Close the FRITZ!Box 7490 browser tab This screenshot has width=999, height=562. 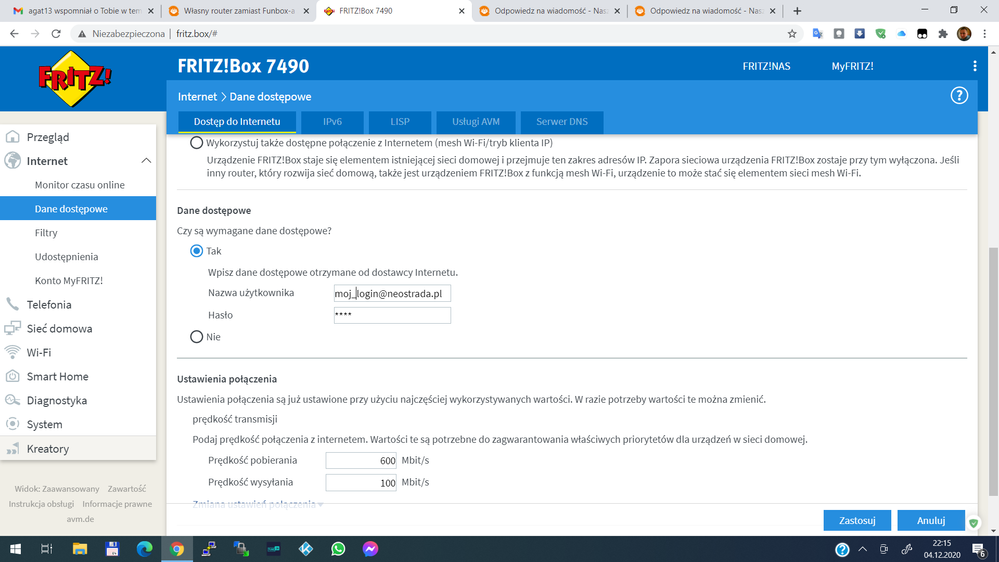click(x=461, y=11)
